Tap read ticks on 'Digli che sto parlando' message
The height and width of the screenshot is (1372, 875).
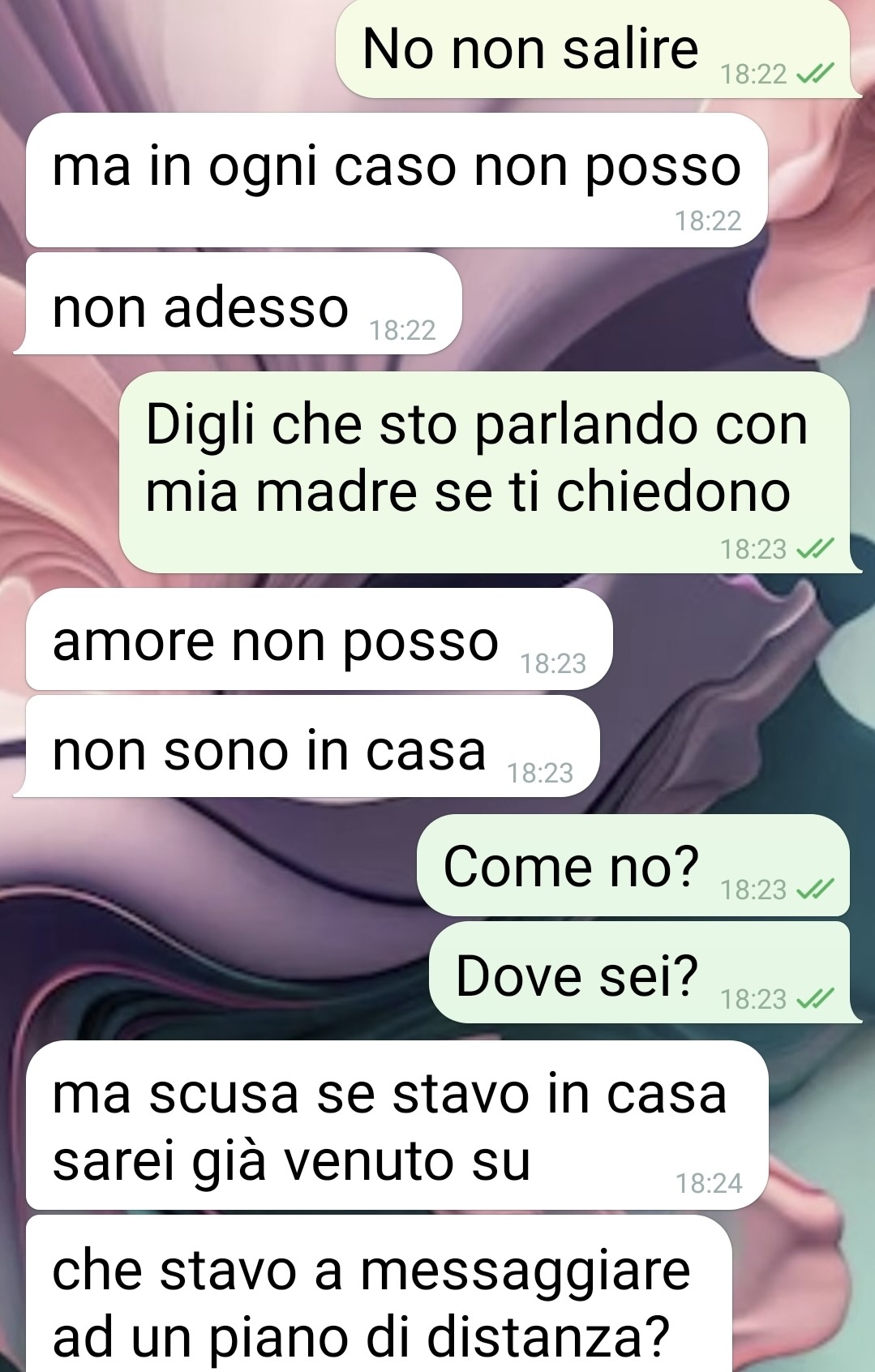(x=814, y=550)
